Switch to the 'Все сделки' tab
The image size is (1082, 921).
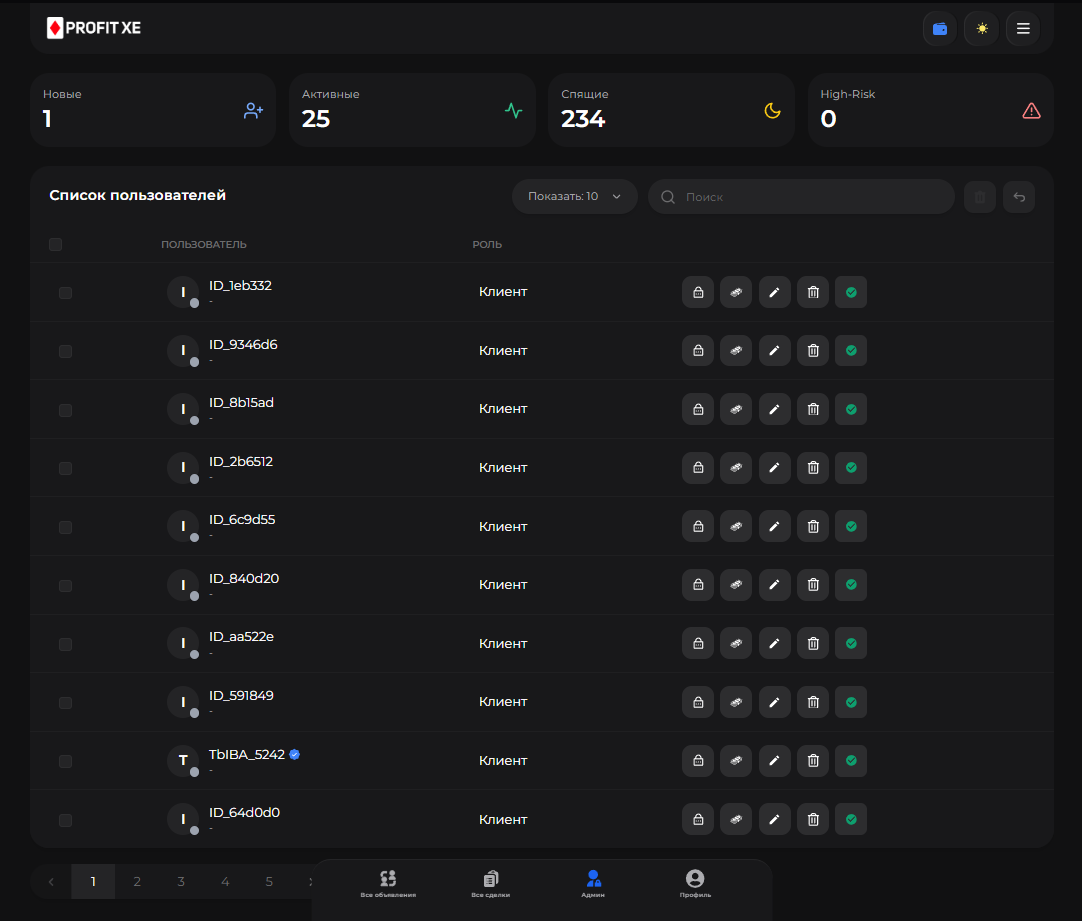coord(490,883)
